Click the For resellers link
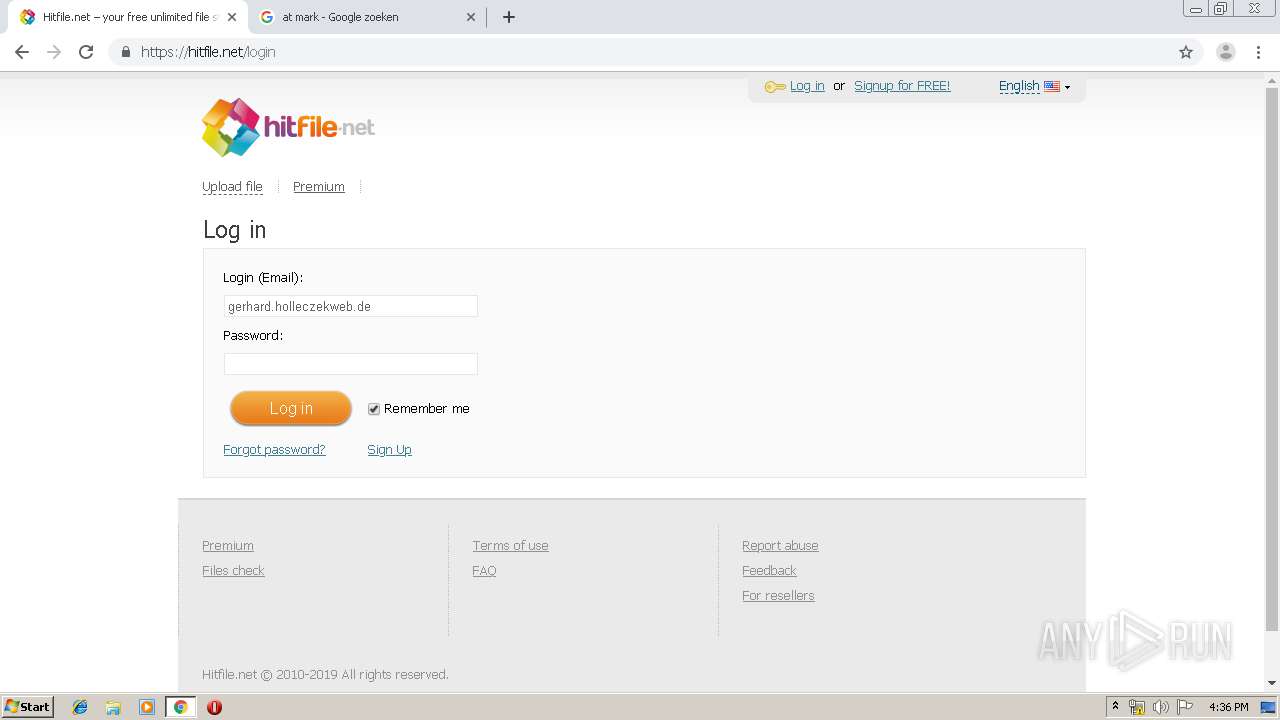The image size is (1280, 720). (778, 596)
